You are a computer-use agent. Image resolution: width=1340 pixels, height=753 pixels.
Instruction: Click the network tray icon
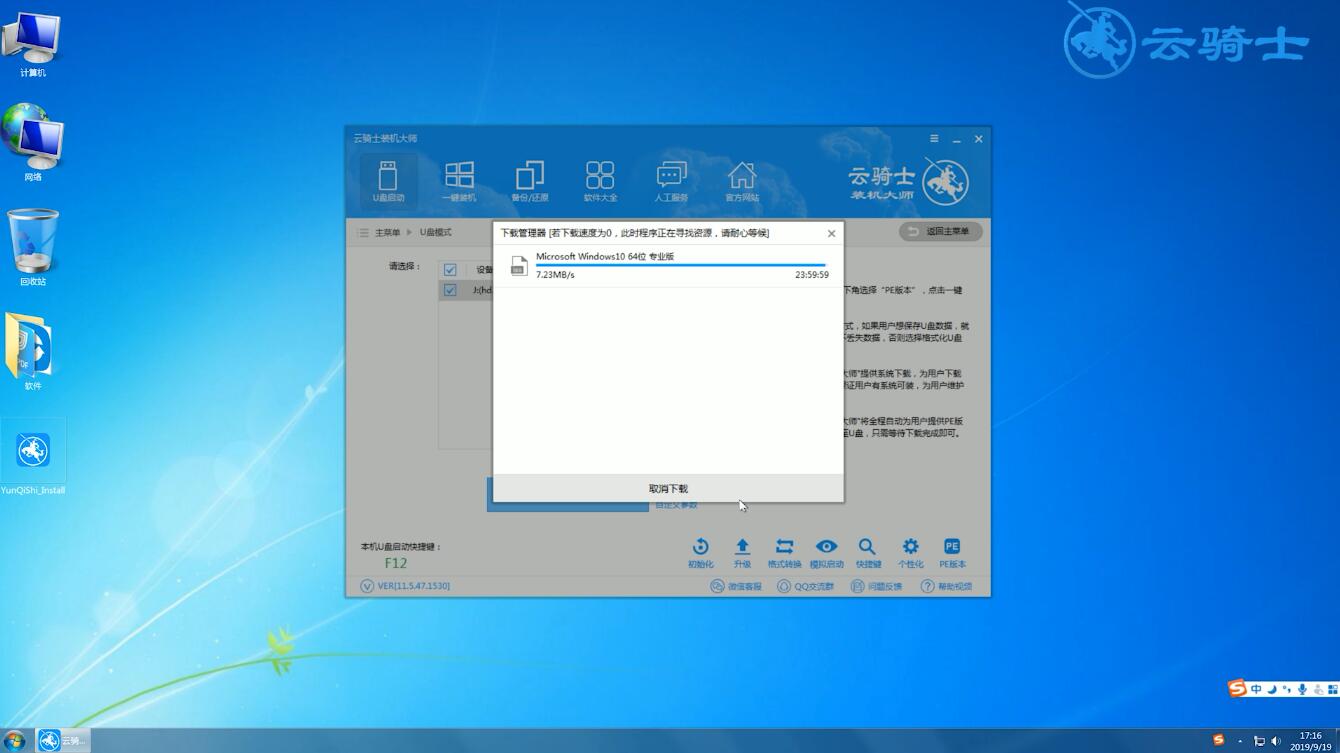pyautogui.click(x=1259, y=741)
